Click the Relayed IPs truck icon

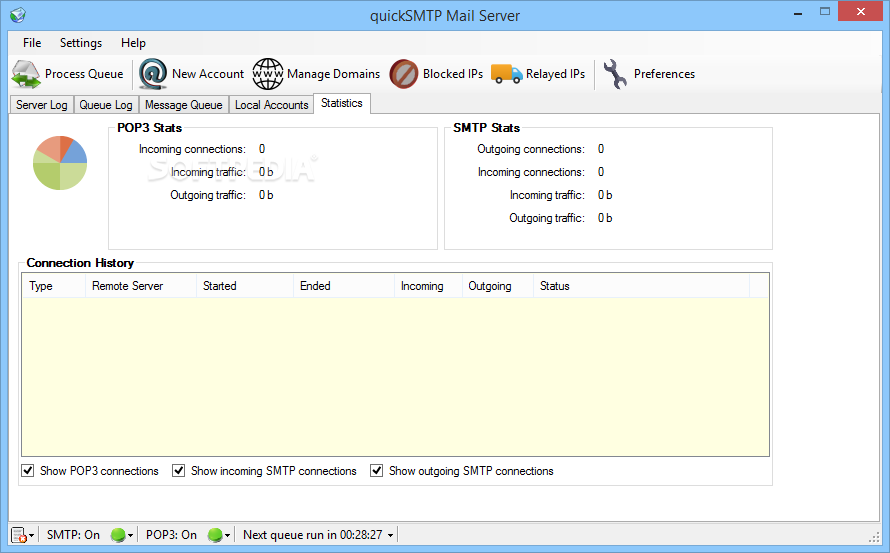(506, 74)
